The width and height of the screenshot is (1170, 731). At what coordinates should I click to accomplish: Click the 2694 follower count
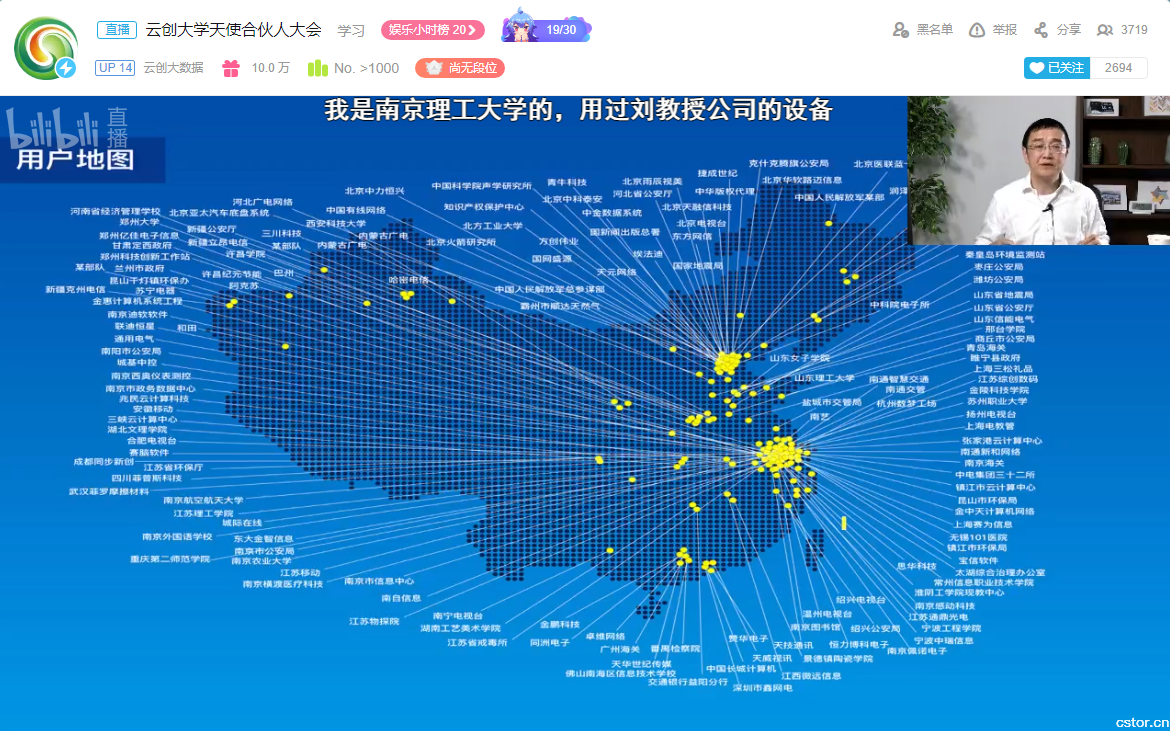(x=1119, y=68)
